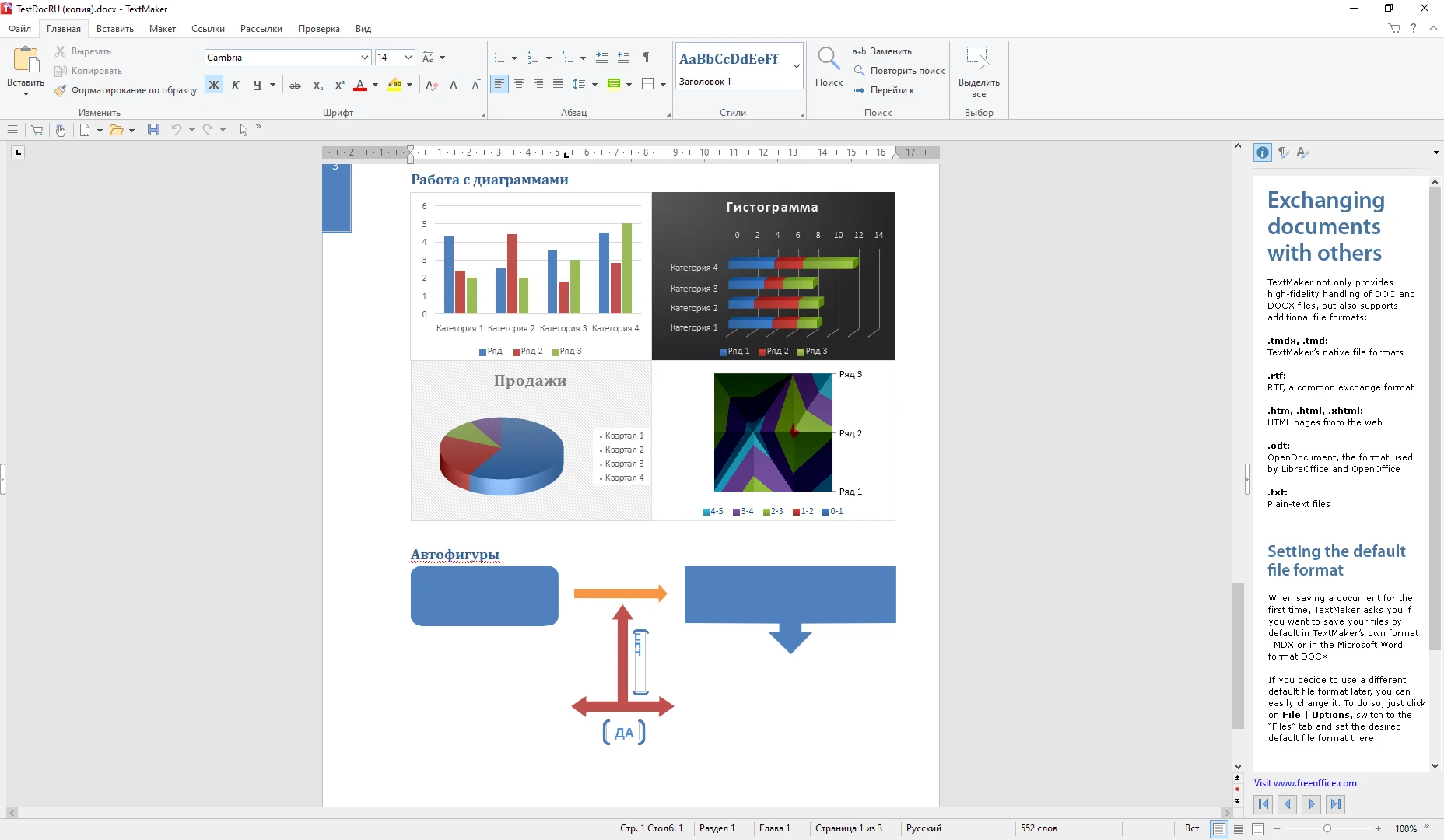Open line spacing dropdown
1444x840 pixels.
tap(594, 84)
